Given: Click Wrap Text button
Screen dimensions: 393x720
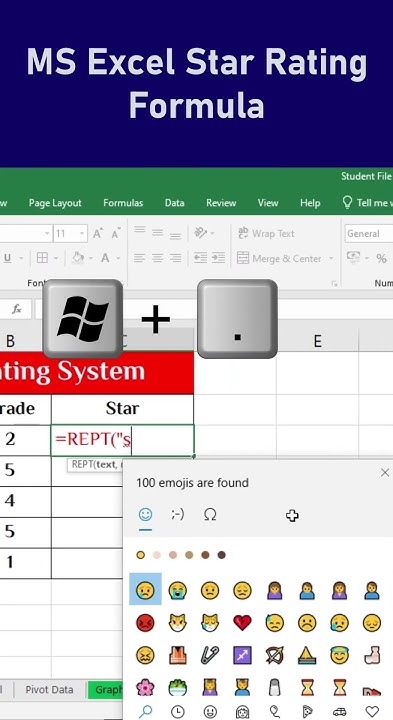Looking at the screenshot, I should click(x=266, y=233).
